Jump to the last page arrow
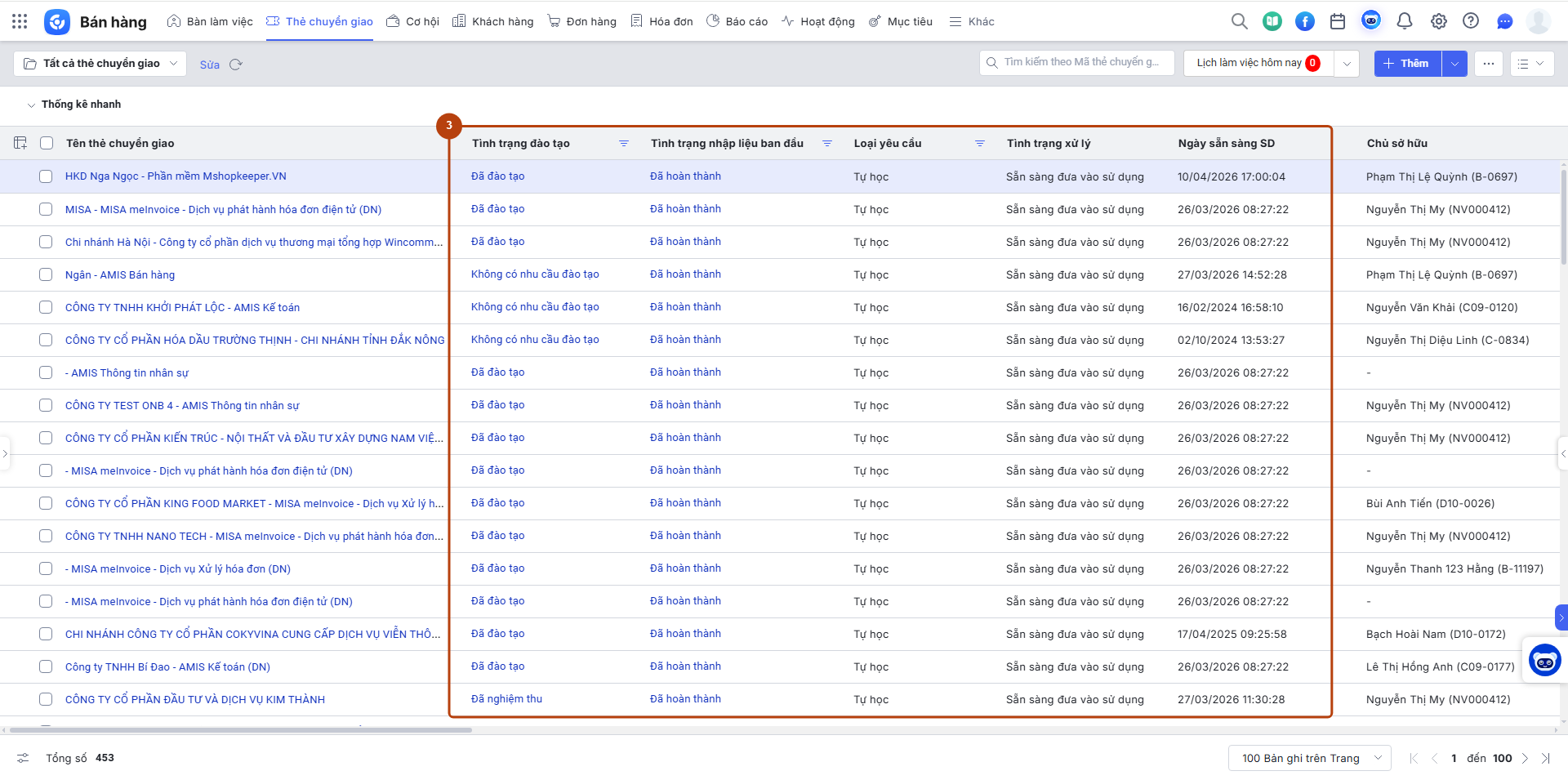 pyautogui.click(x=1546, y=758)
